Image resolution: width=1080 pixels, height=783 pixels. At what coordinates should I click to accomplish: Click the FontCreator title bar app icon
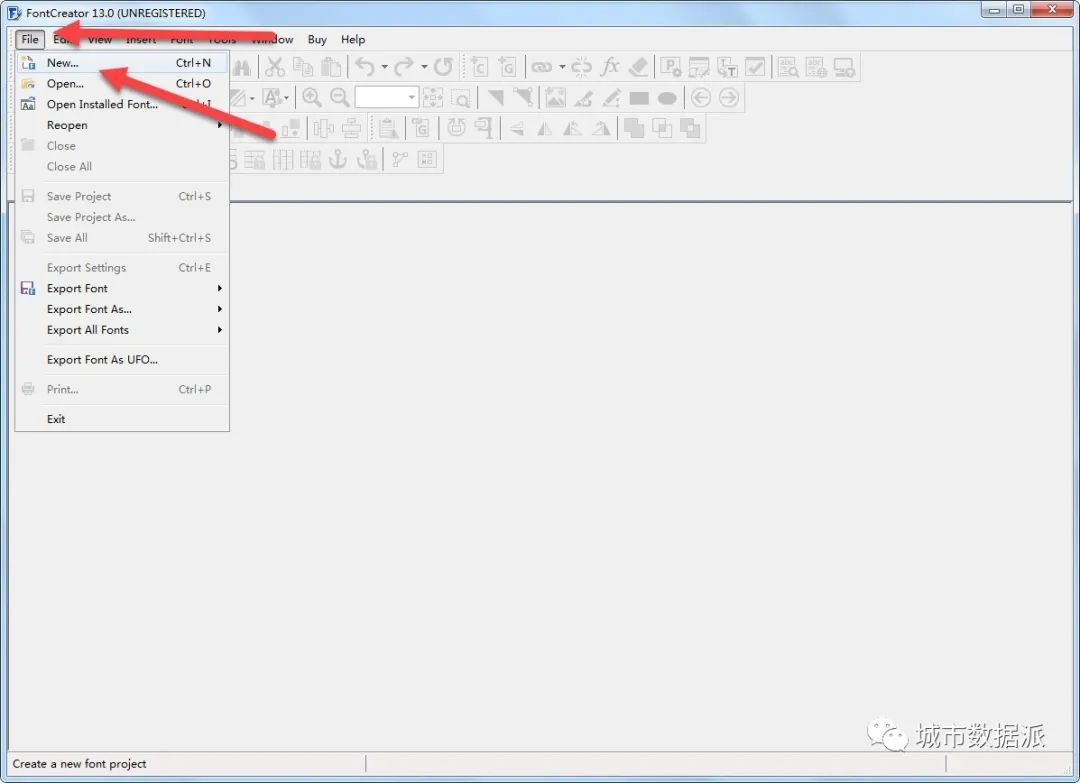click(14, 13)
